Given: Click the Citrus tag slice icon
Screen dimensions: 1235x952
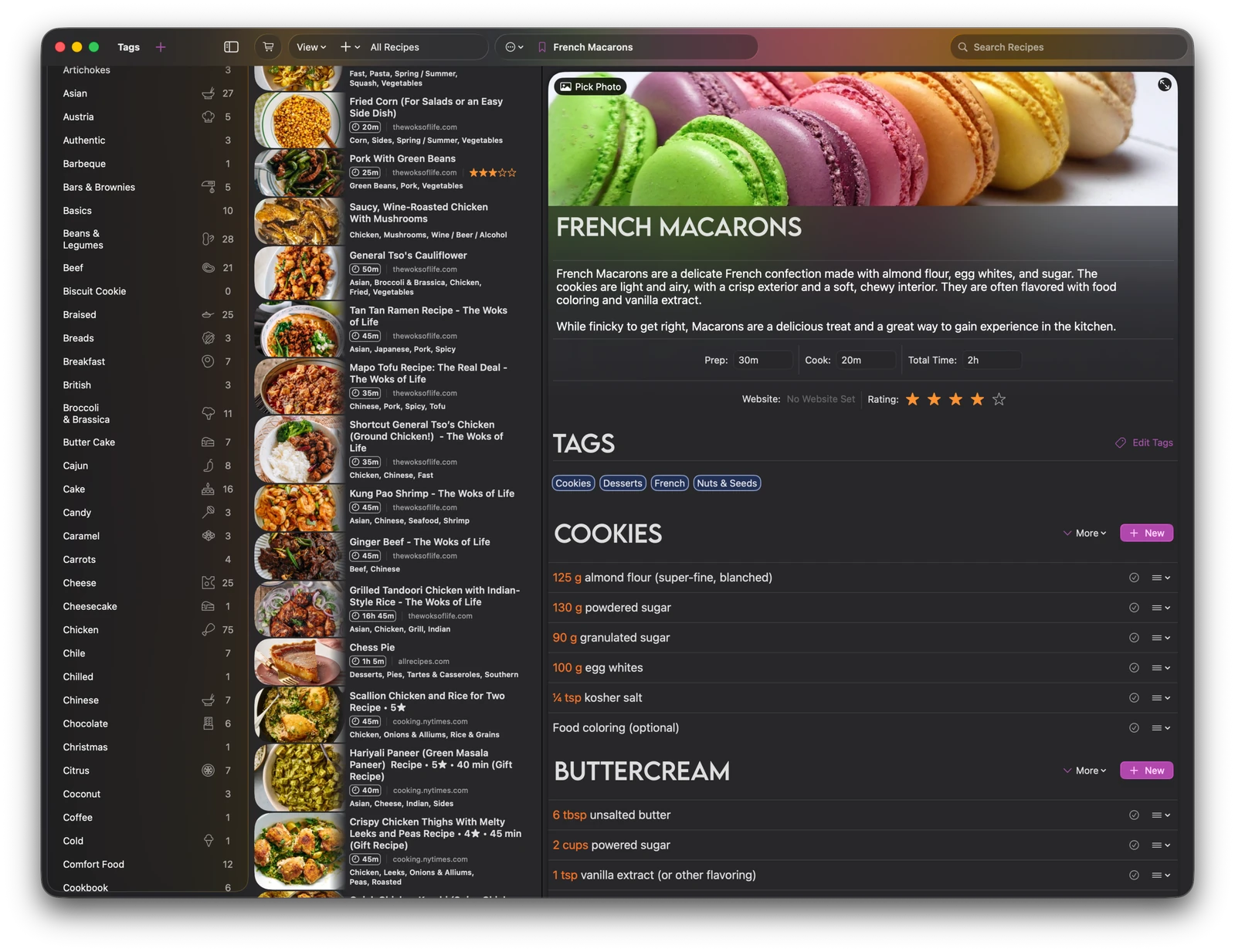Looking at the screenshot, I should [x=208, y=770].
